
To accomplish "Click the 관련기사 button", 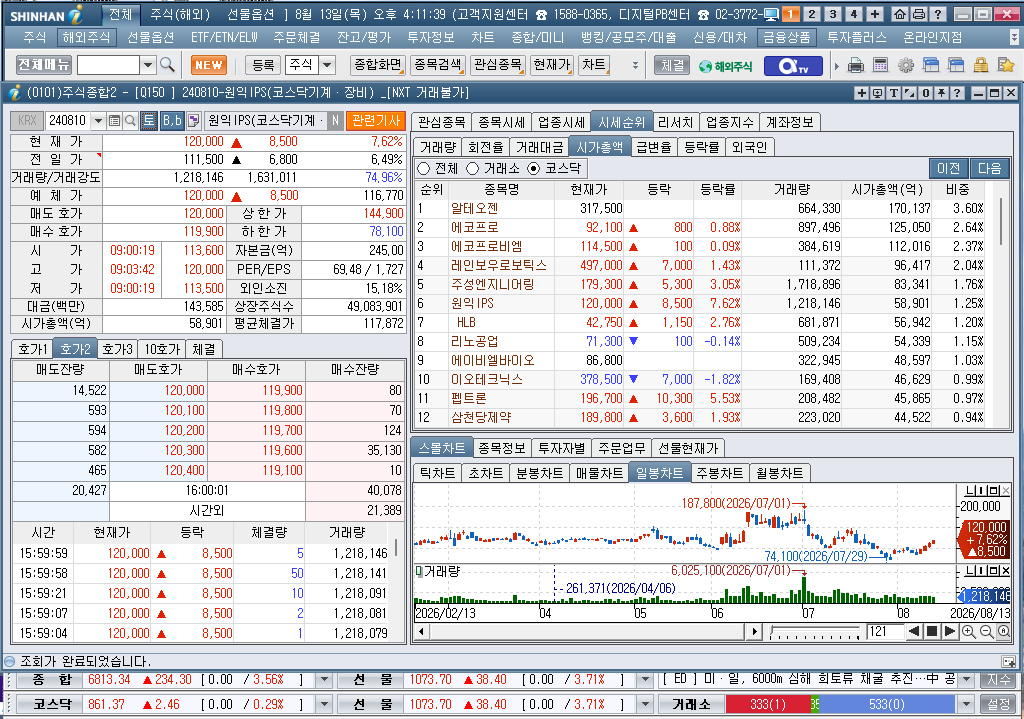I will pos(376,120).
